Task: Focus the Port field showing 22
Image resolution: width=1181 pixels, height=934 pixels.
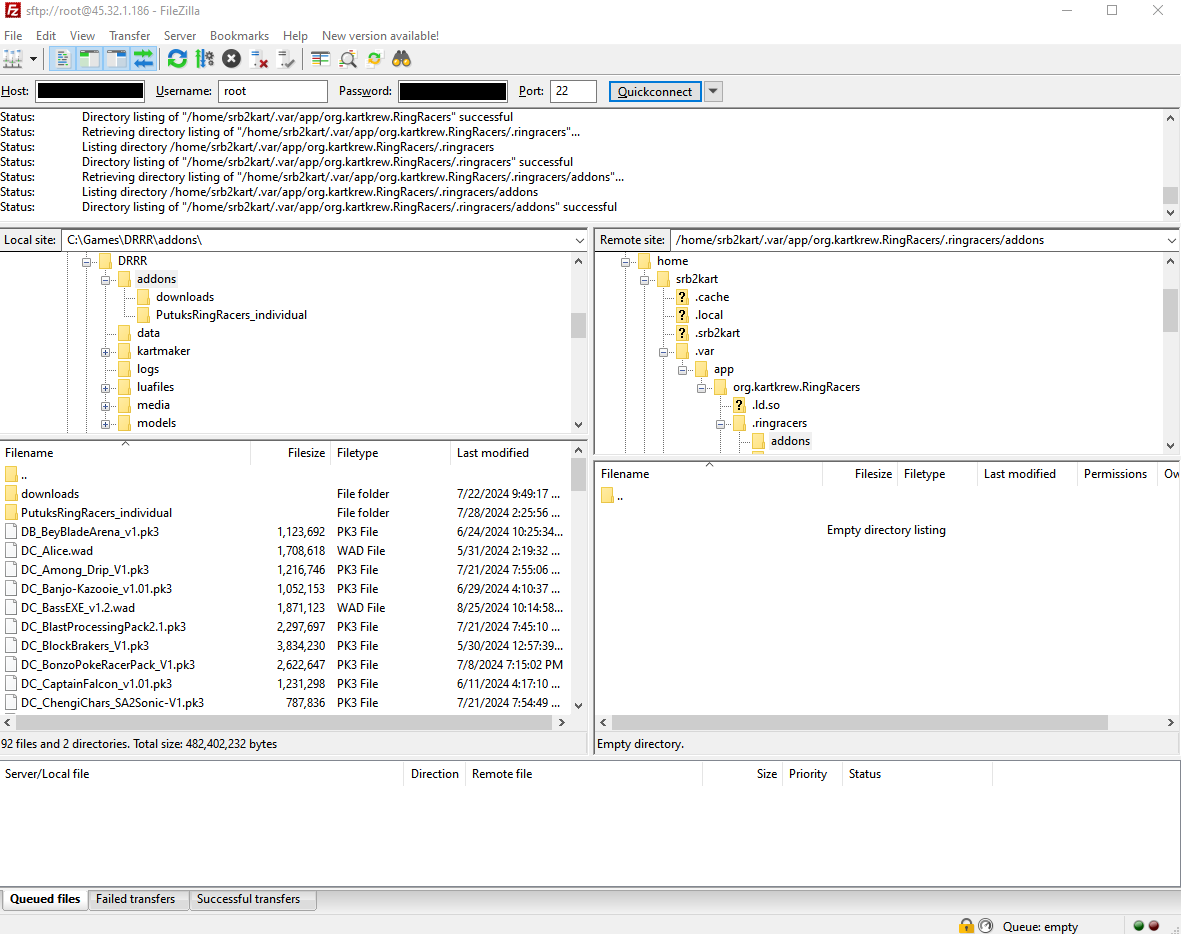Action: point(573,91)
